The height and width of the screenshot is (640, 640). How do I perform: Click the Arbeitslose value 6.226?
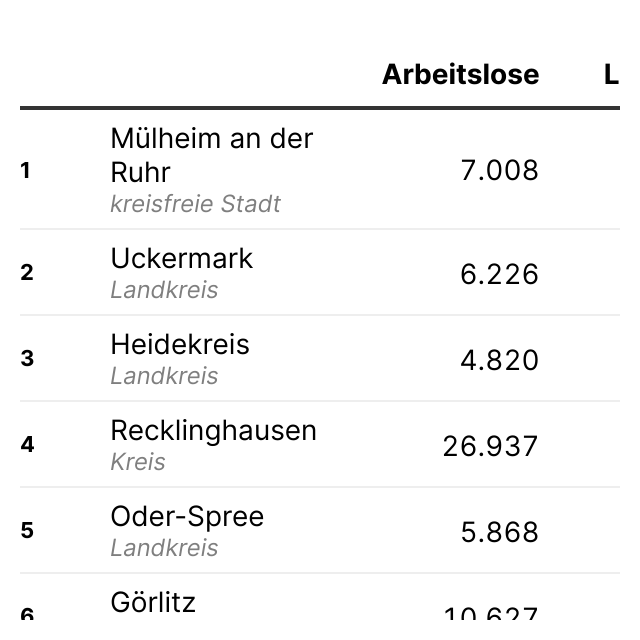[499, 274]
